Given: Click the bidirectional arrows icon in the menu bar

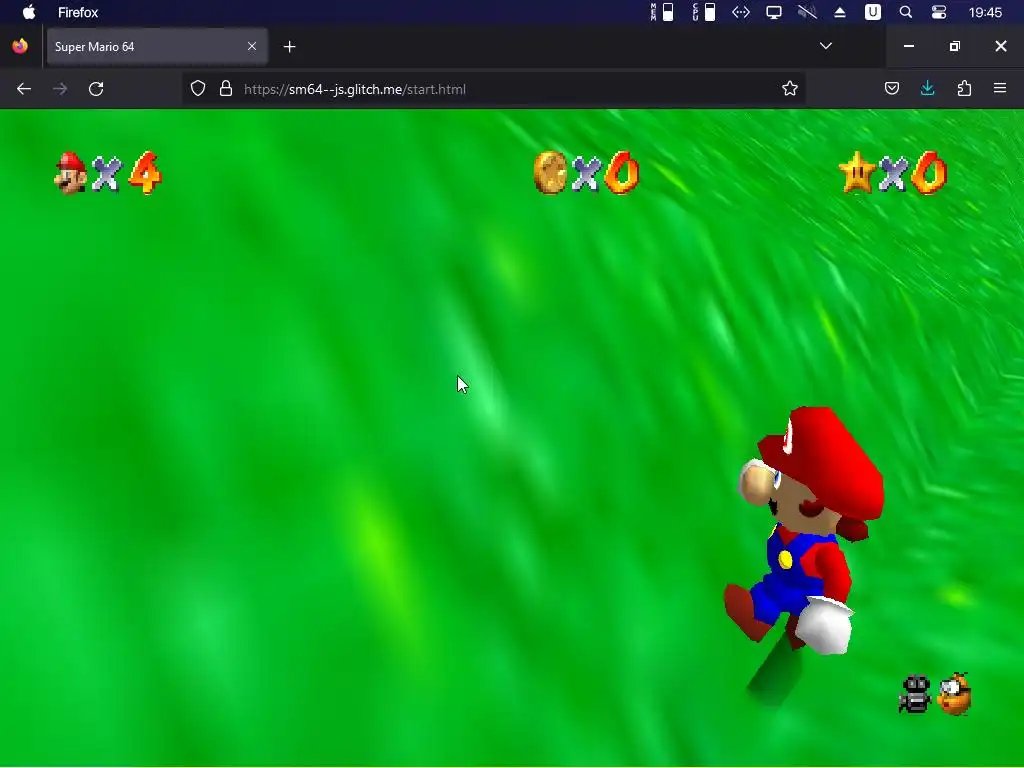Looking at the screenshot, I should pyautogui.click(x=741, y=12).
